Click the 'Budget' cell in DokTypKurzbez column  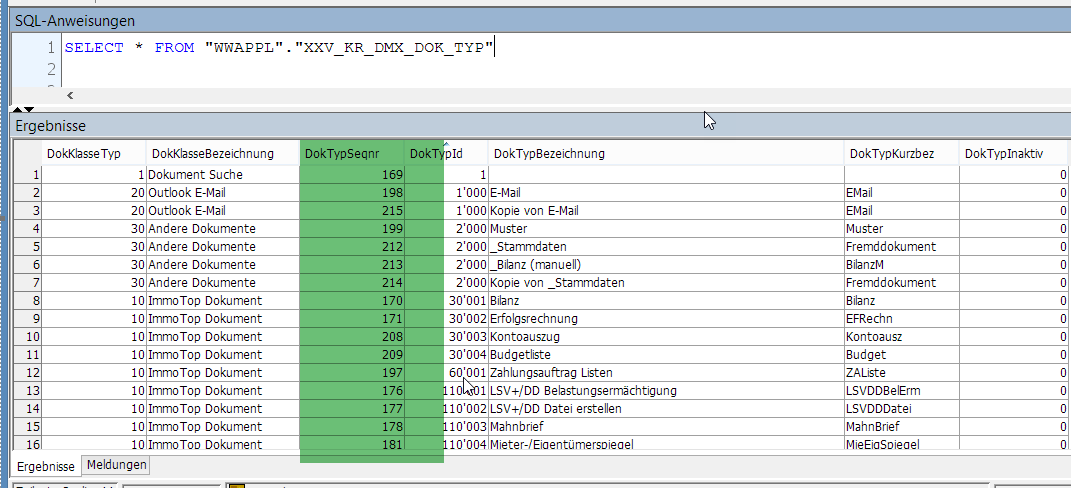point(902,355)
